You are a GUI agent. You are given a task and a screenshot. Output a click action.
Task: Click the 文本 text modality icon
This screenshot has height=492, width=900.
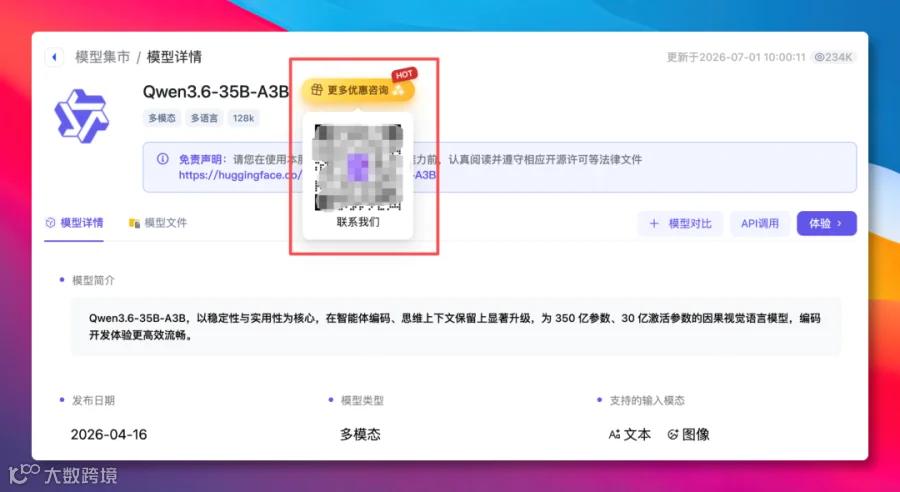pyautogui.click(x=614, y=435)
